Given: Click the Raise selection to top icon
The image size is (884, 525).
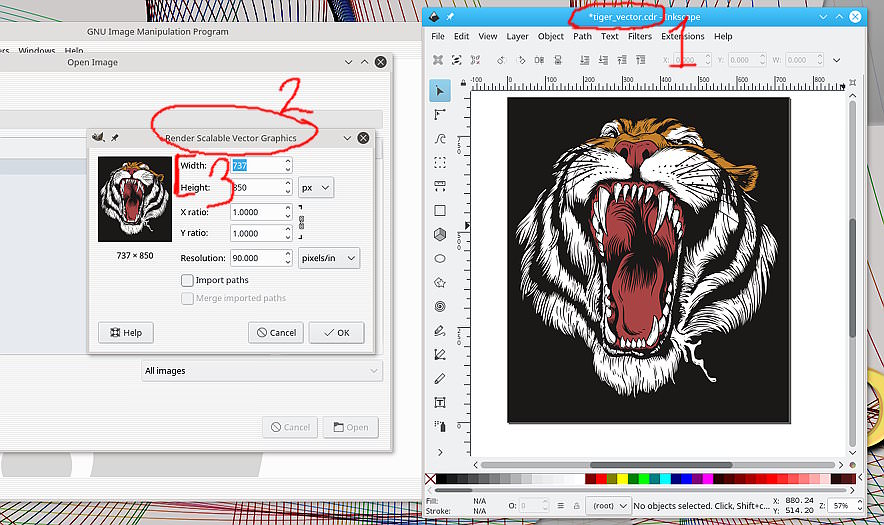Looking at the screenshot, I should pos(641,60).
